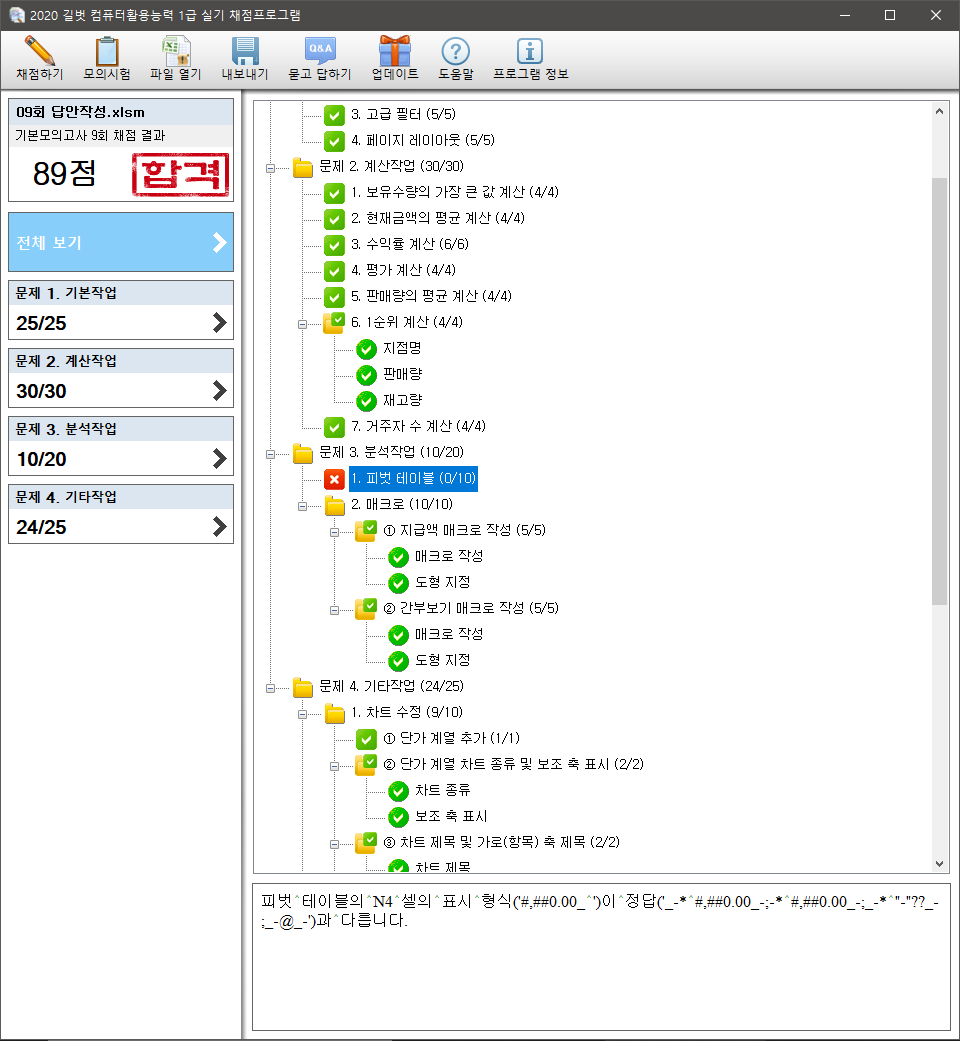Select 문제 3. 분석작업 panel in sidebar
960x1041 pixels.
coord(121,445)
